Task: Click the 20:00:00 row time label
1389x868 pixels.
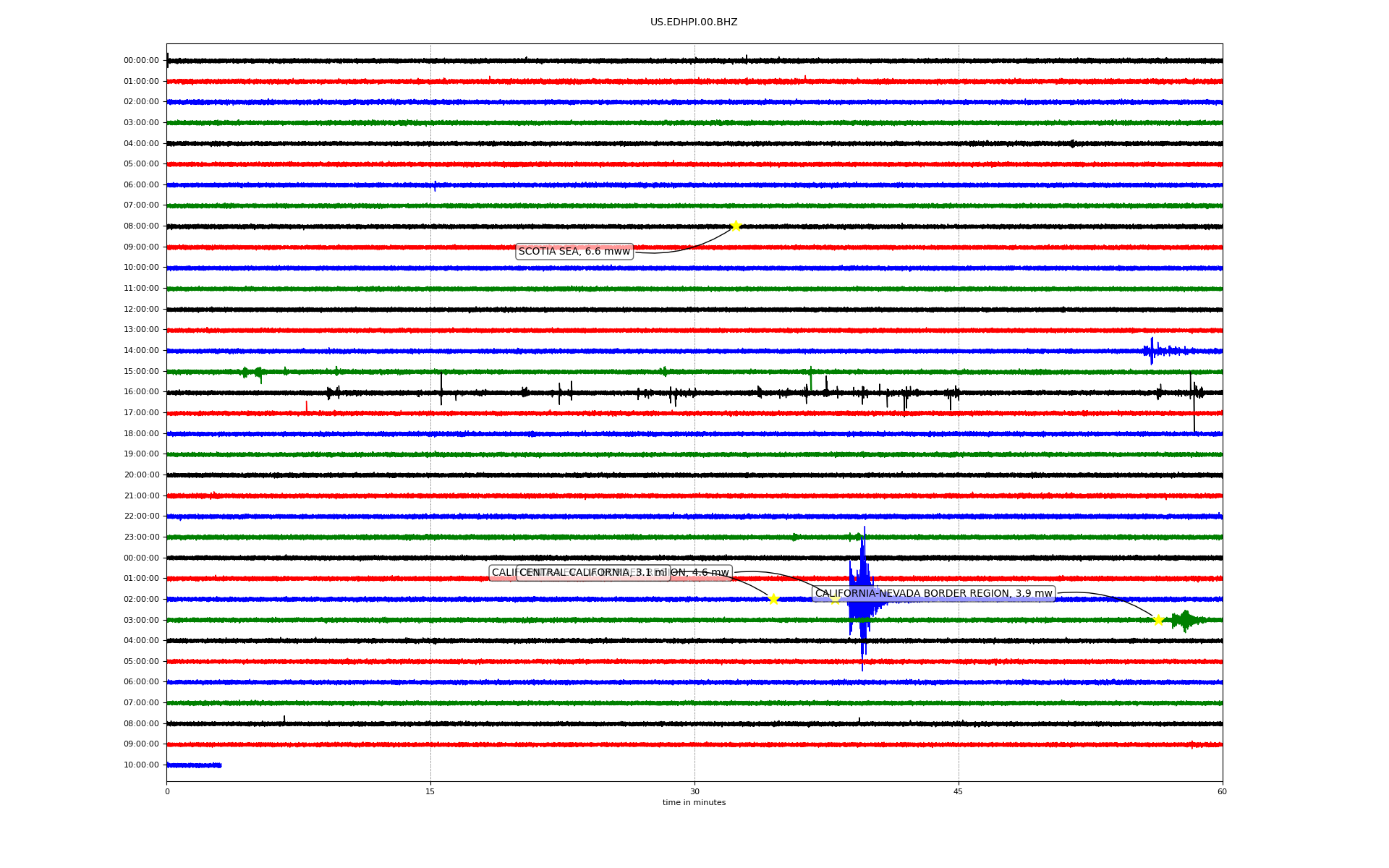Action: click(x=141, y=475)
